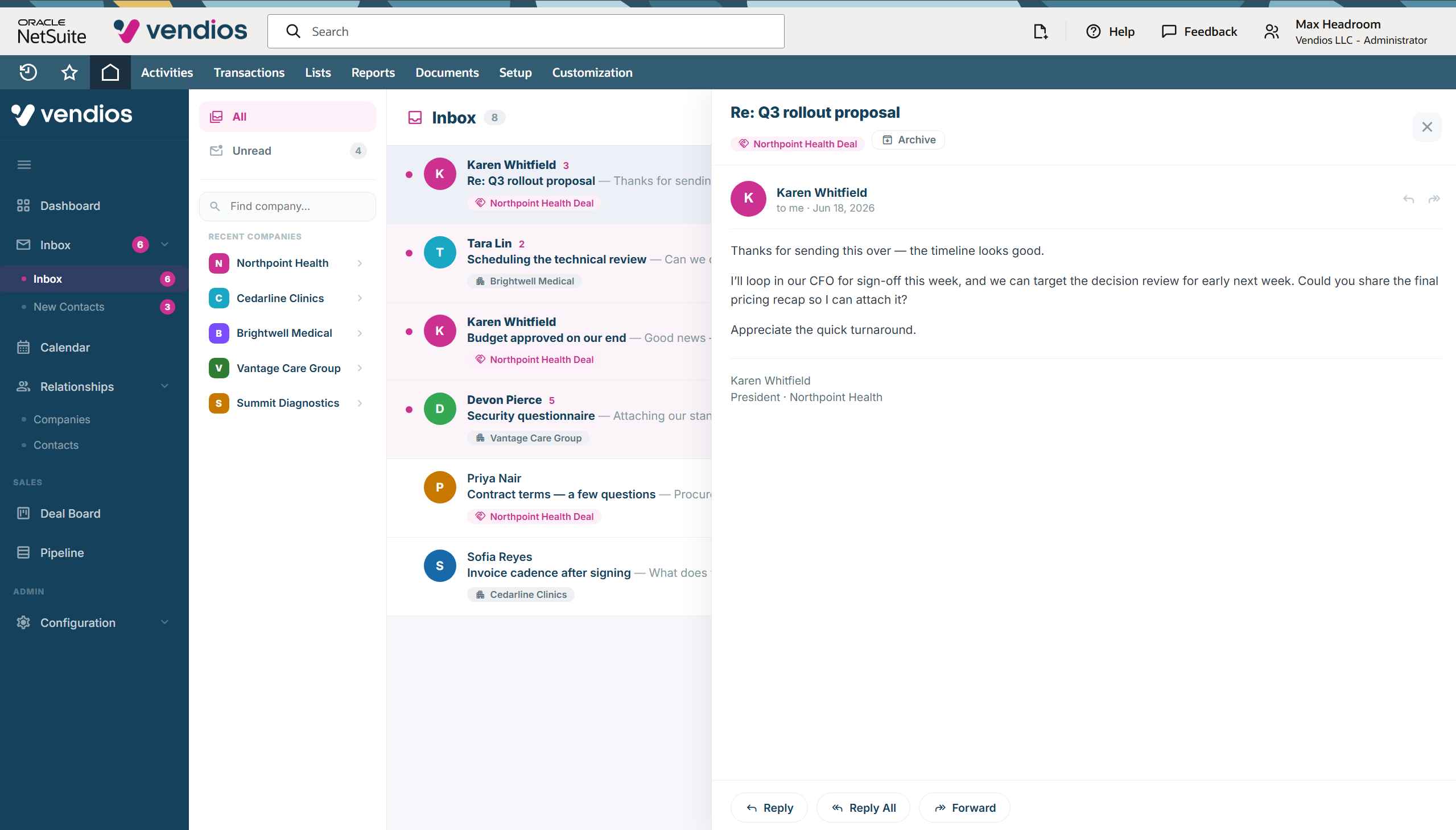Click the Calendar icon in sidebar
This screenshot has height=830, width=1456.
click(x=23, y=347)
